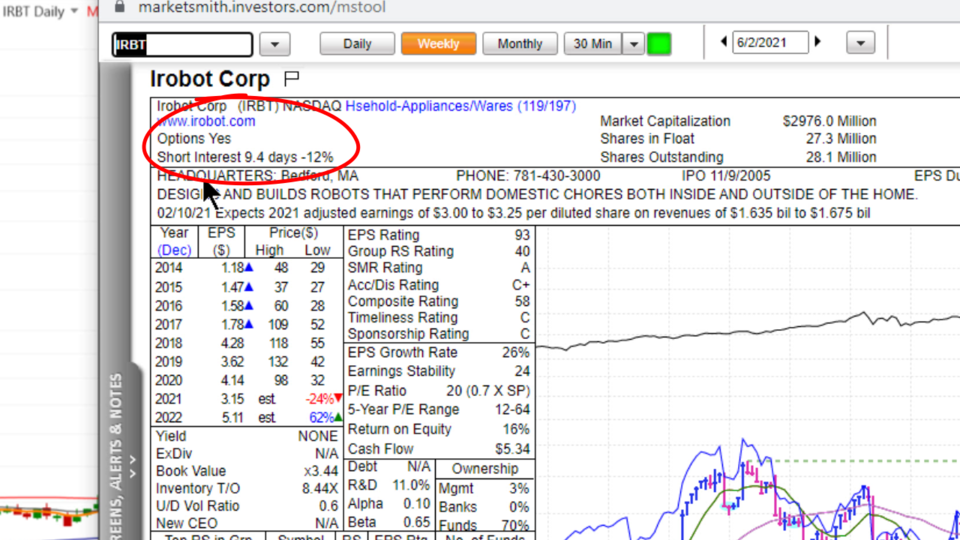Click the 2014 EPS 1.18 row
The height and width of the screenshot is (540, 960).
click(x=247, y=268)
